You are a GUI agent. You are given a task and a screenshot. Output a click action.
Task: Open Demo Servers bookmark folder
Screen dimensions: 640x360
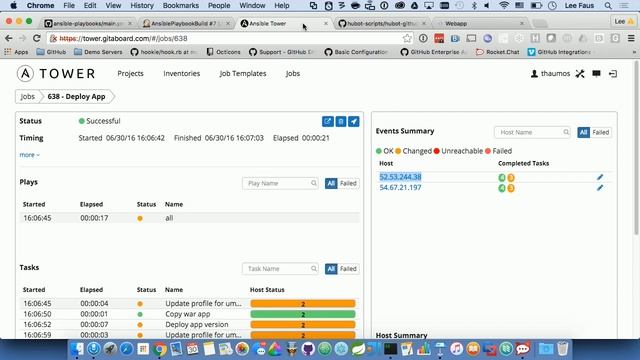[98, 52]
